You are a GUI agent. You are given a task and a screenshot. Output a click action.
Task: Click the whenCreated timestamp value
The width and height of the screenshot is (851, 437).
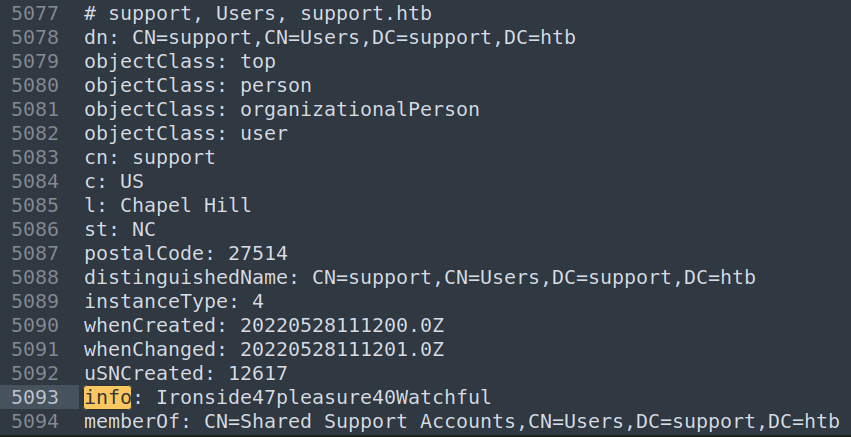click(329, 325)
